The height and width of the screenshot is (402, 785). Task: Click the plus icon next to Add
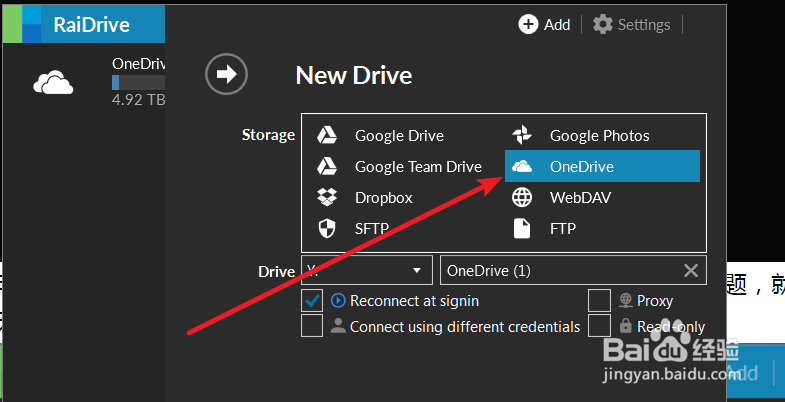click(528, 24)
